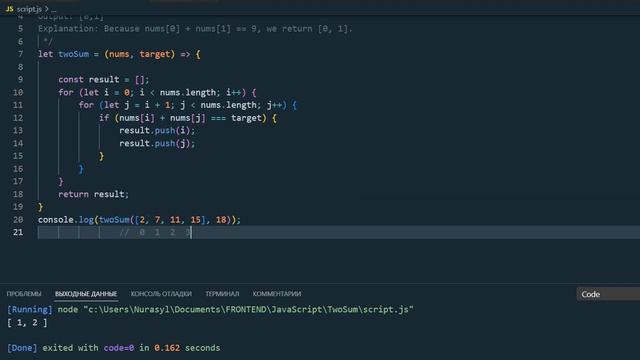Image resolution: width=640 pixels, height=360 pixels.
Task: Click line number 10 in the gutter
Action: 18,93
